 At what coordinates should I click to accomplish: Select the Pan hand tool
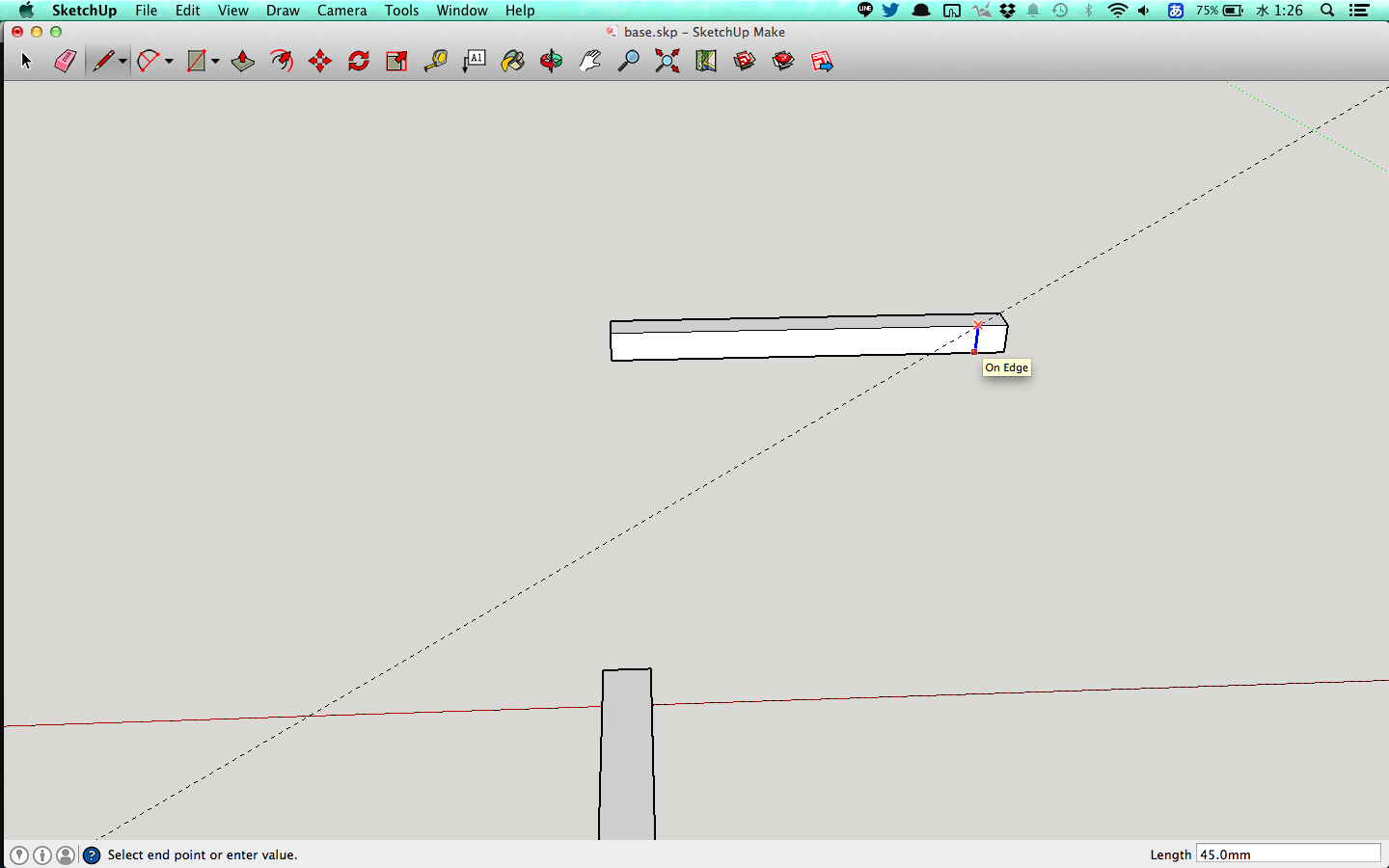(x=589, y=62)
